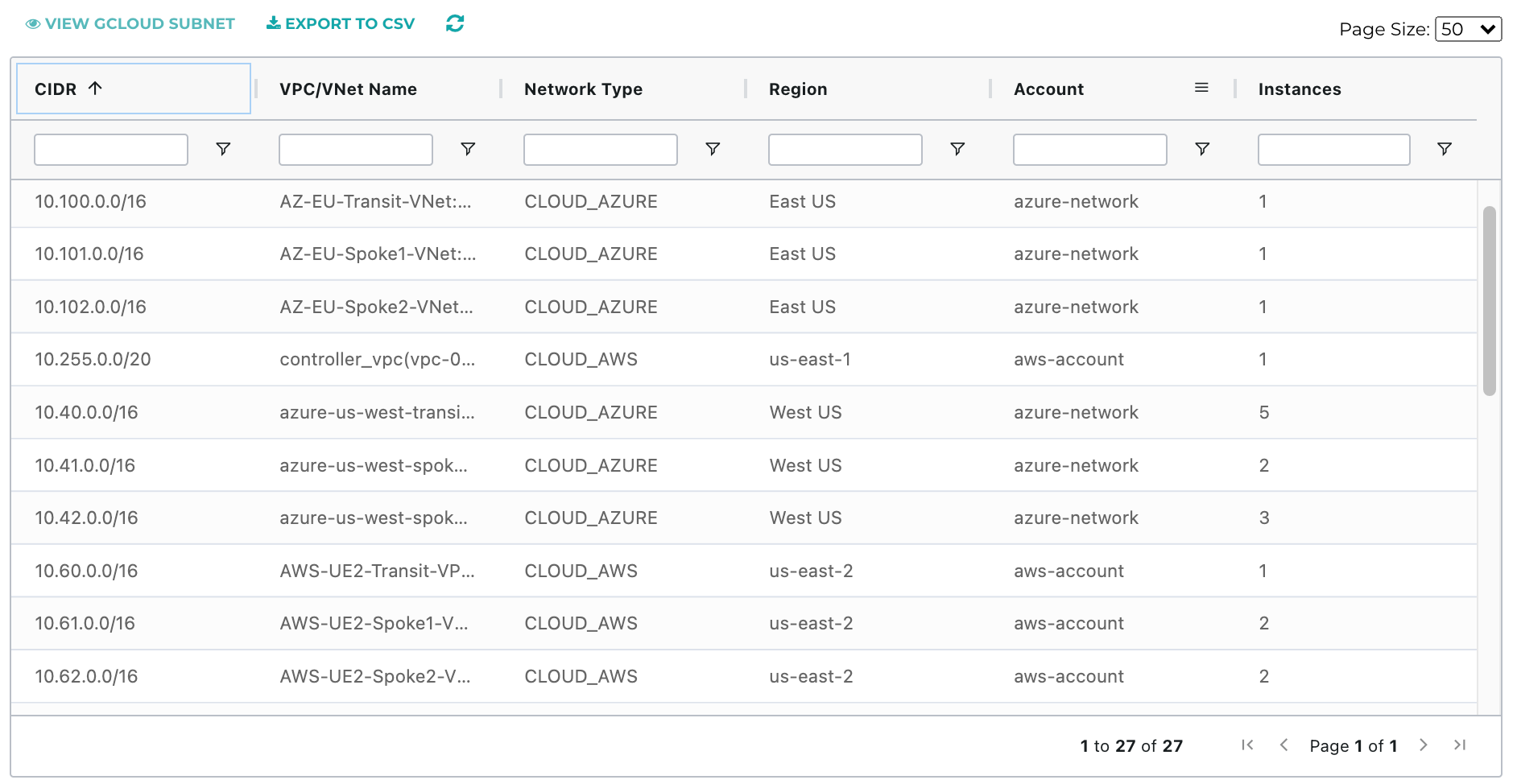1517x784 pixels.
Task: Go to the previous page
Action: point(1284,745)
